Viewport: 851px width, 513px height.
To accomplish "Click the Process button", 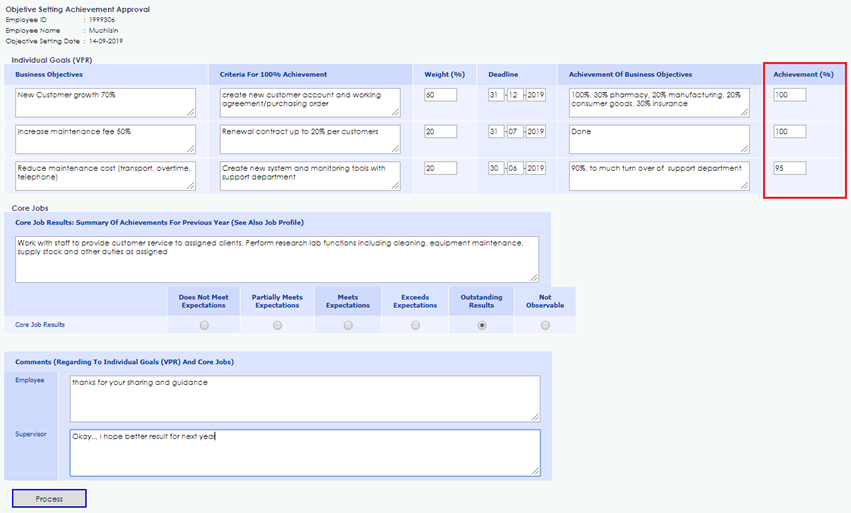I will [49, 498].
